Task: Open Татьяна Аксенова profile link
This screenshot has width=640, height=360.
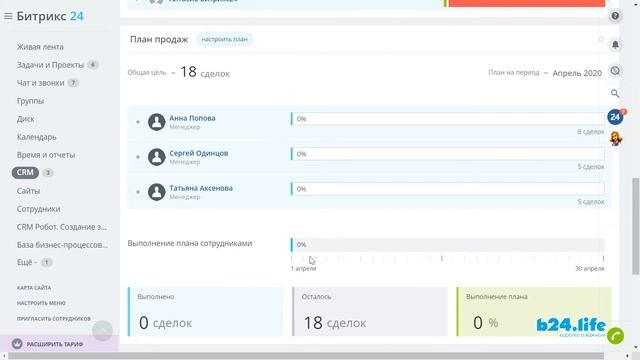Action: (x=201, y=188)
